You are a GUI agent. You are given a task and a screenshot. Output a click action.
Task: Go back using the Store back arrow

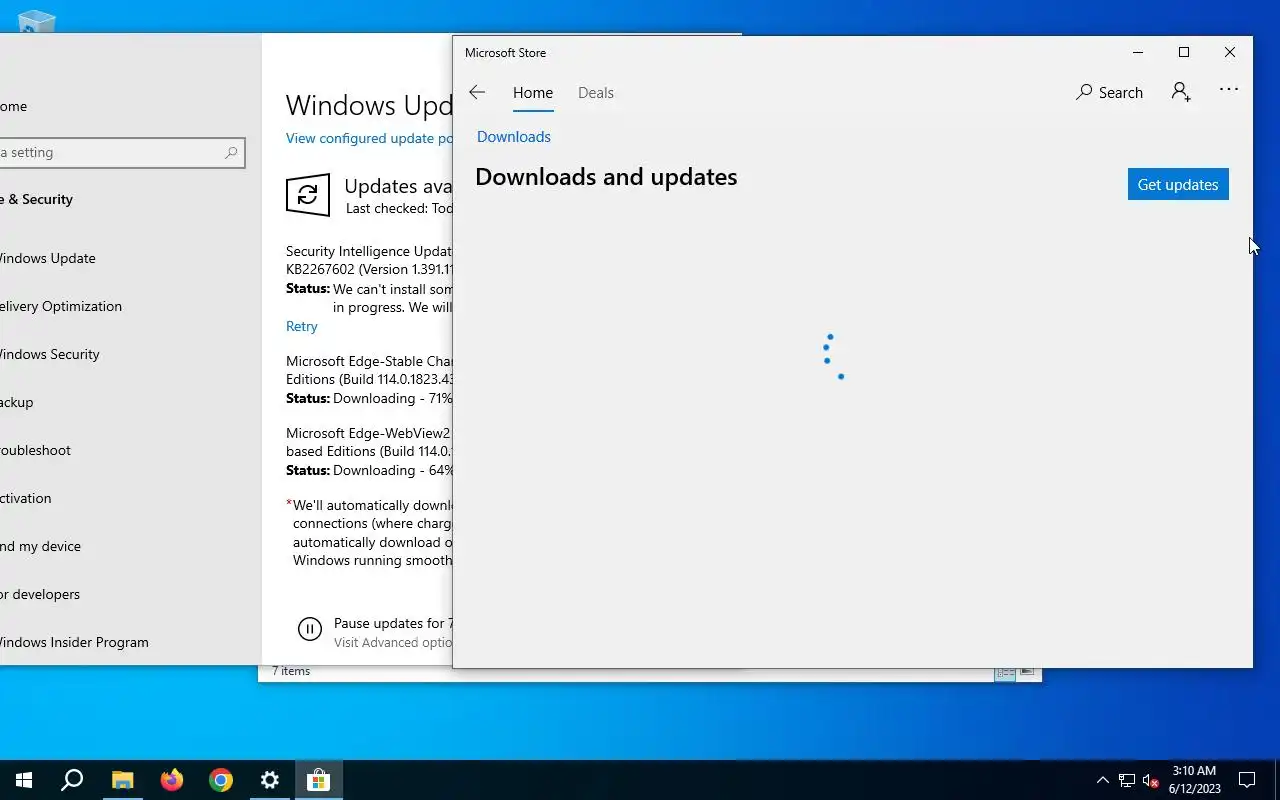(x=477, y=92)
